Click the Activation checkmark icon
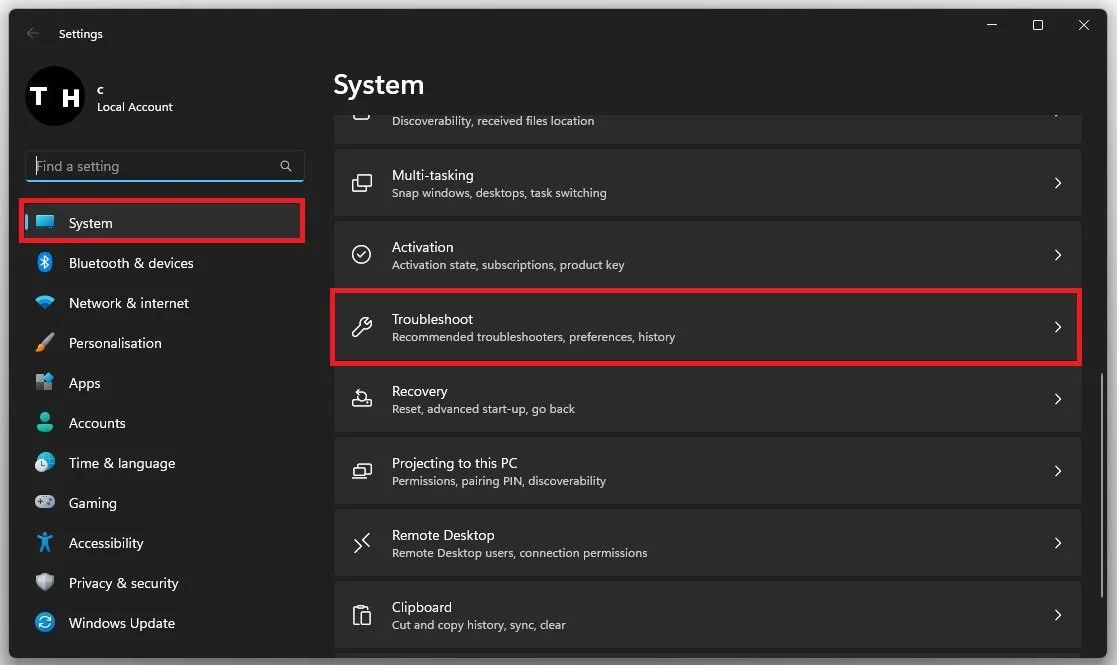 361,254
